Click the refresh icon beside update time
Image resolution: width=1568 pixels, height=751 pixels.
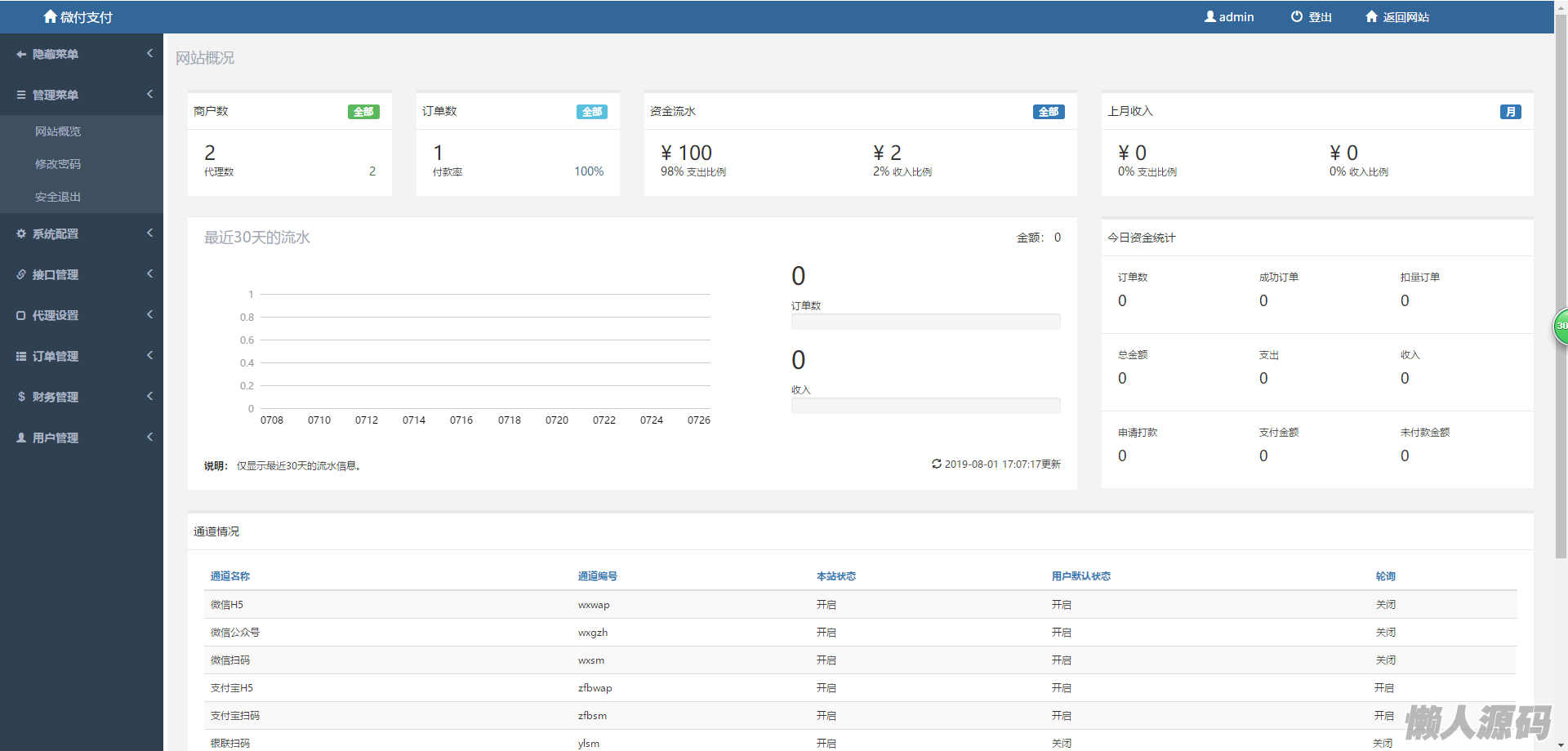936,464
